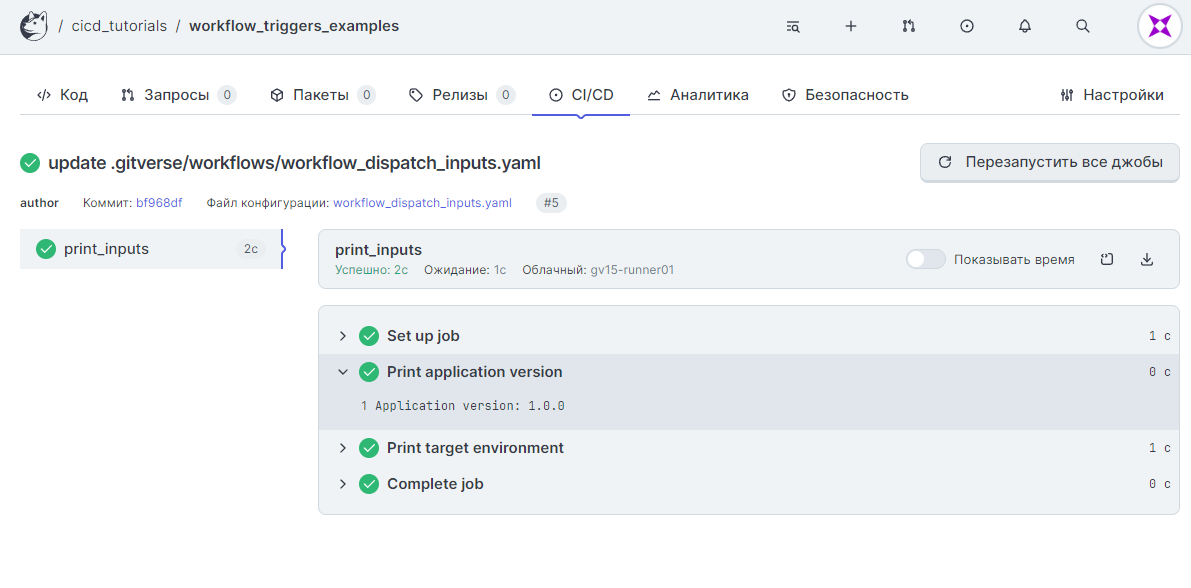Click the success check icon on Print application version
Image resolution: width=1191 pixels, height=588 pixels.
pos(369,372)
